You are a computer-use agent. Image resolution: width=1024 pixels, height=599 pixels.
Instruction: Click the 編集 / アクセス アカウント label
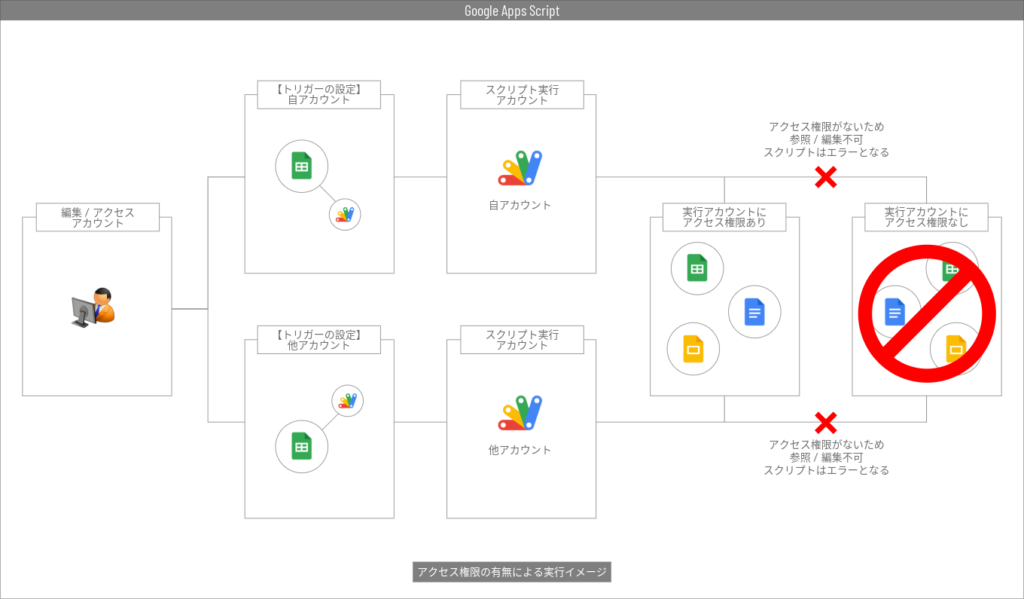pos(96,217)
